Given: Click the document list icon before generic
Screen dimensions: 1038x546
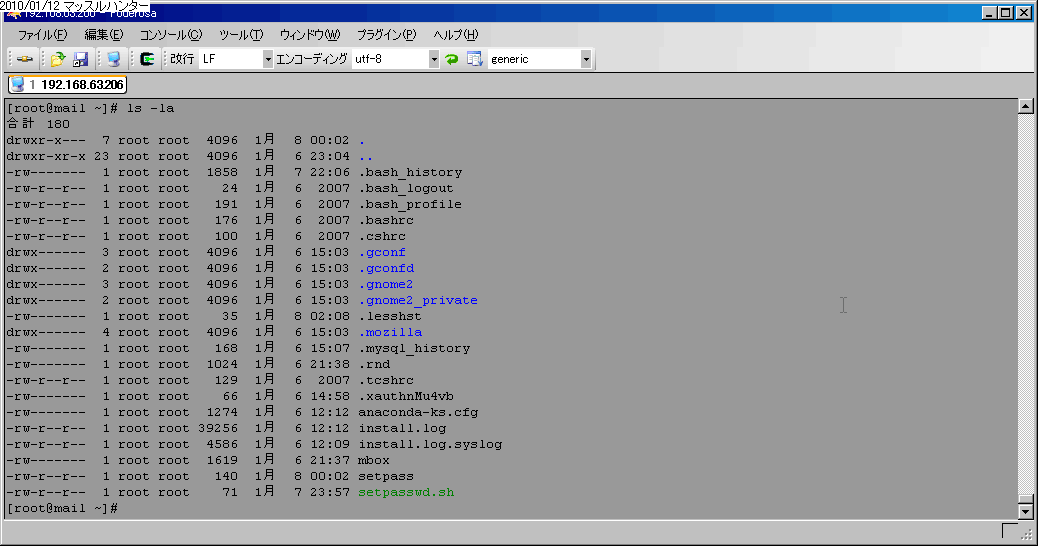Looking at the screenshot, I should pyautogui.click(x=474, y=59).
